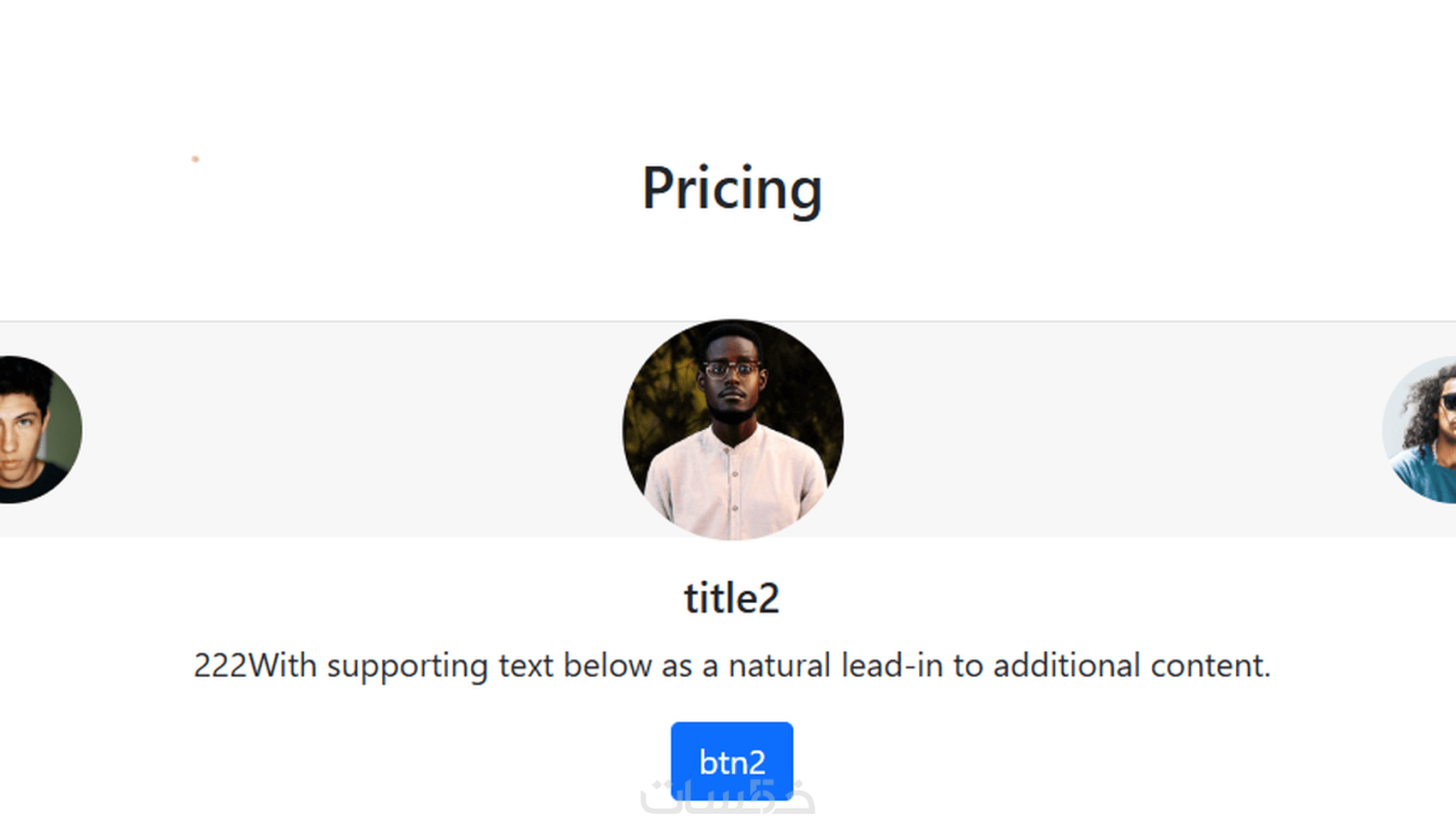The height and width of the screenshot is (831, 1456).
Task: Click the faint watermark logo under btn2
Action: pyautogui.click(x=728, y=797)
